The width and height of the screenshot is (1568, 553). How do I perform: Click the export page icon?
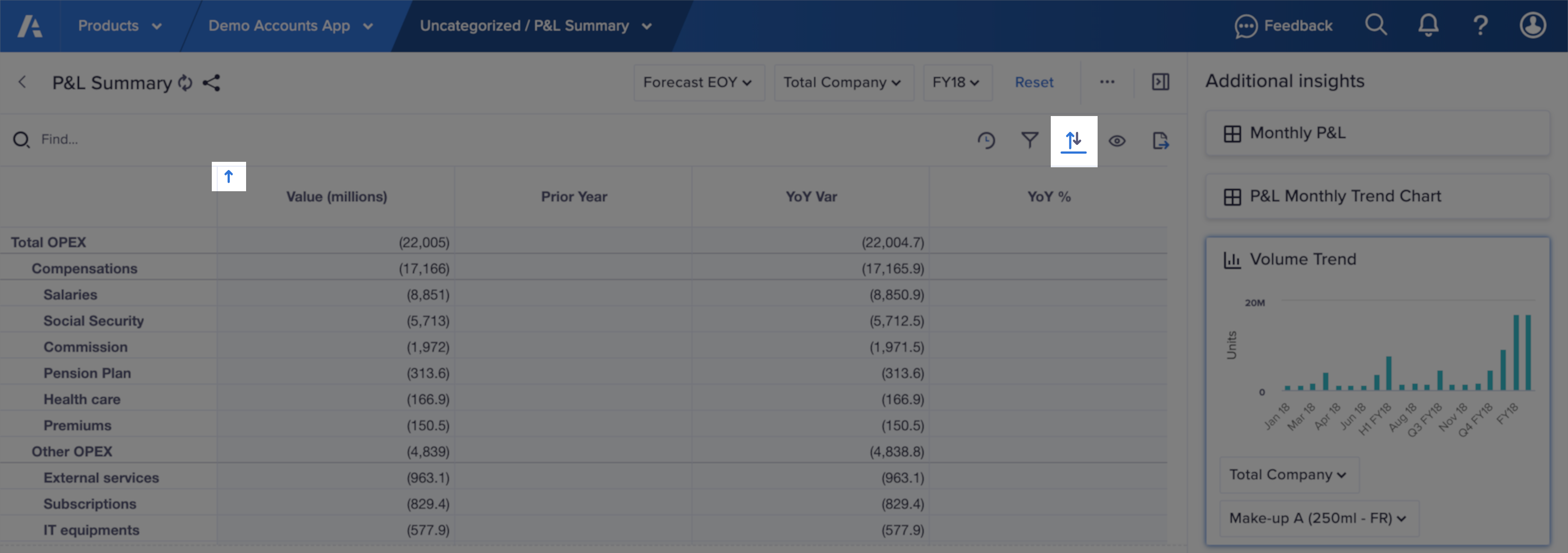[x=1161, y=141]
